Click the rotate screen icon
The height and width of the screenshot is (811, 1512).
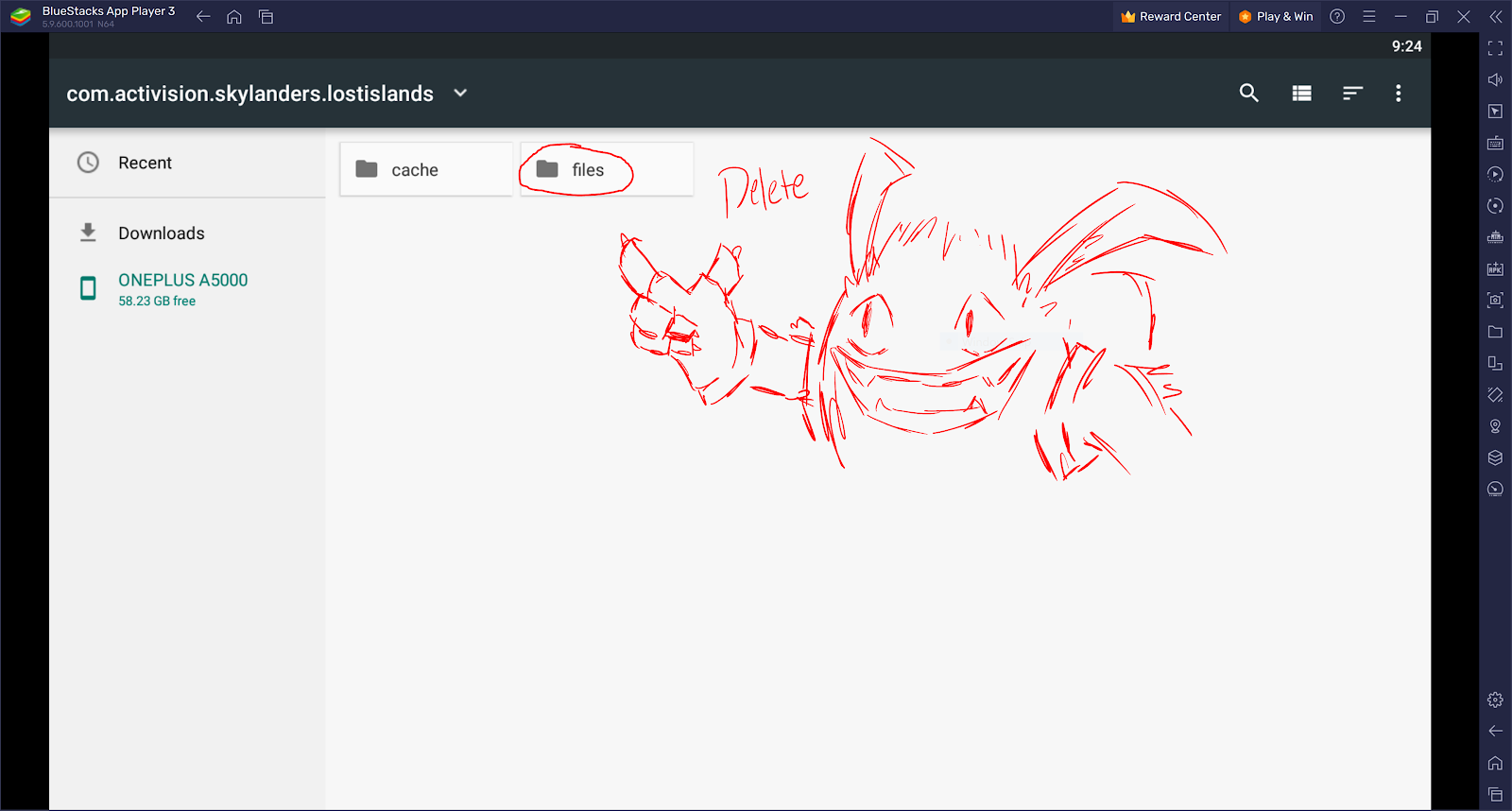pos(1495,363)
